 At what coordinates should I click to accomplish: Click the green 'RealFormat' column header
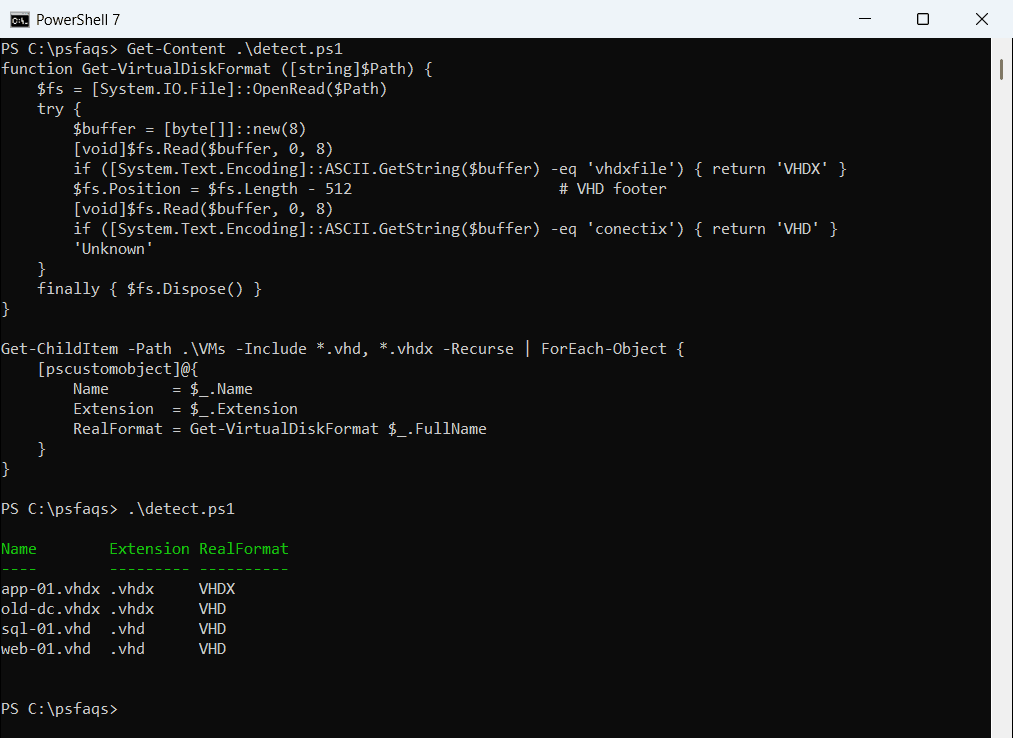point(244,550)
